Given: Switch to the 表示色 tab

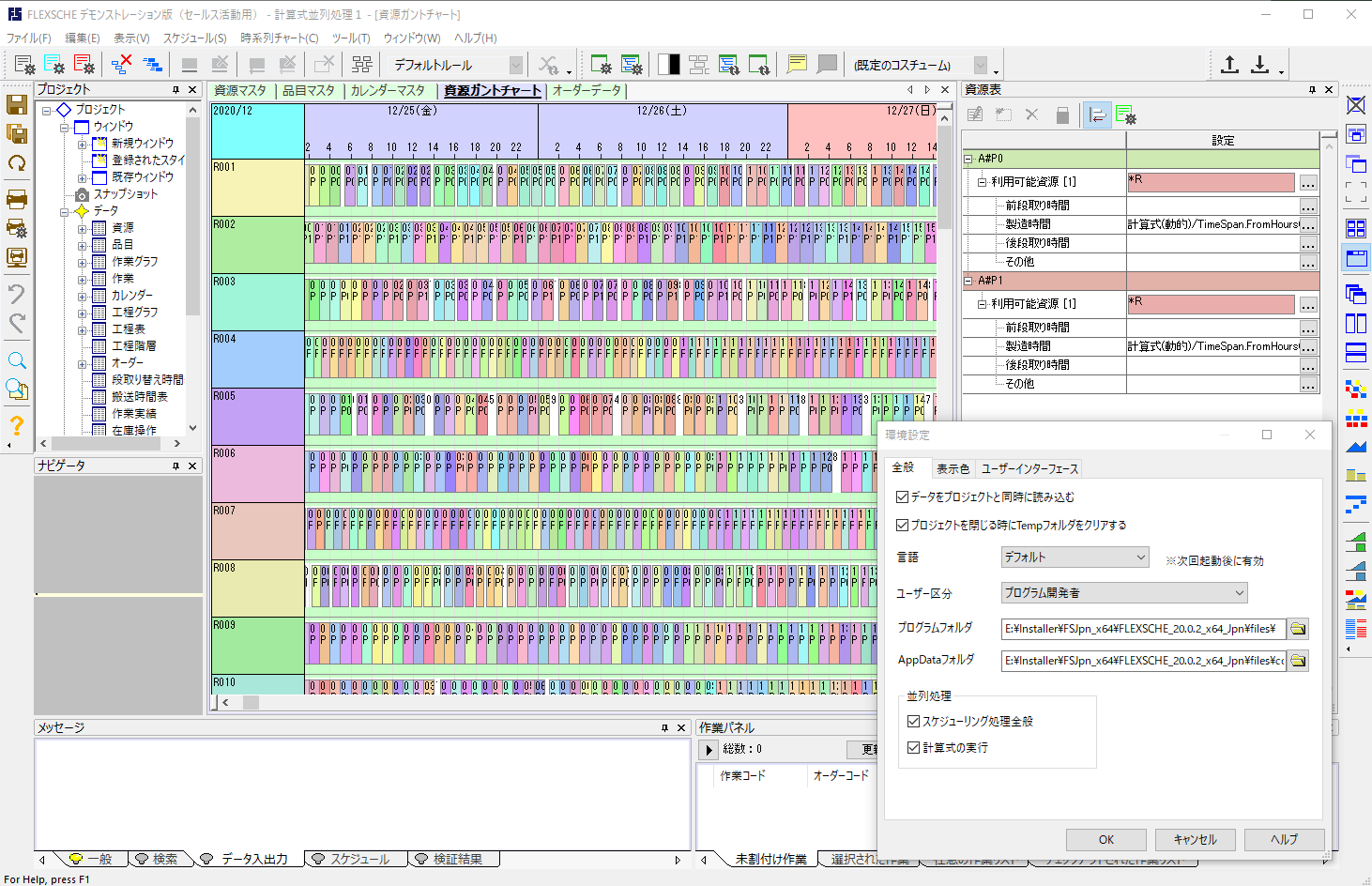Looking at the screenshot, I should pos(953,468).
